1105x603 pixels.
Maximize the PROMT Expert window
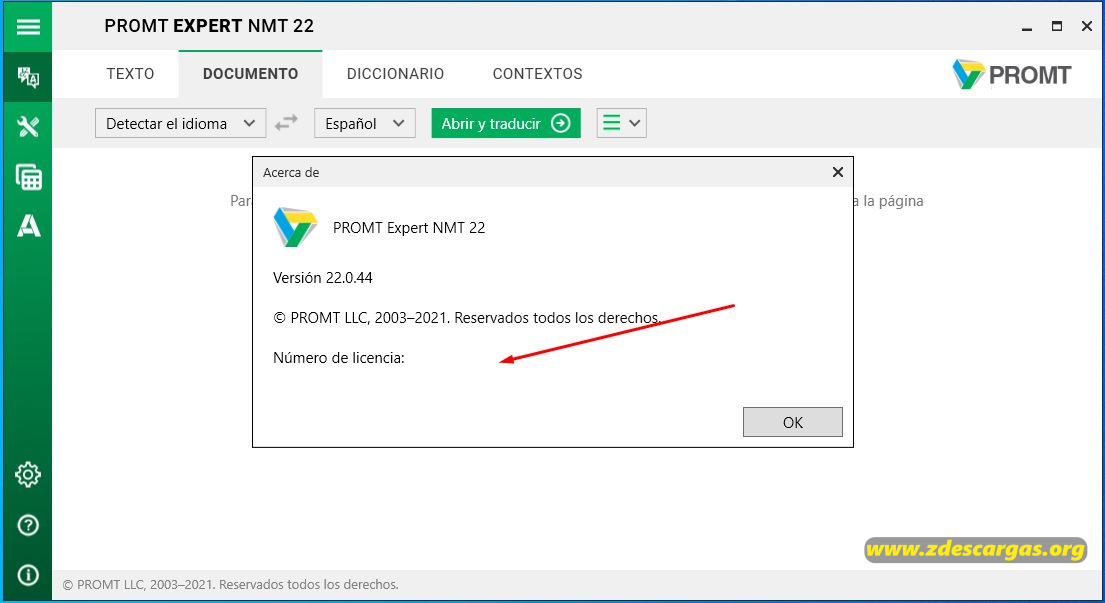pyautogui.click(x=1056, y=27)
